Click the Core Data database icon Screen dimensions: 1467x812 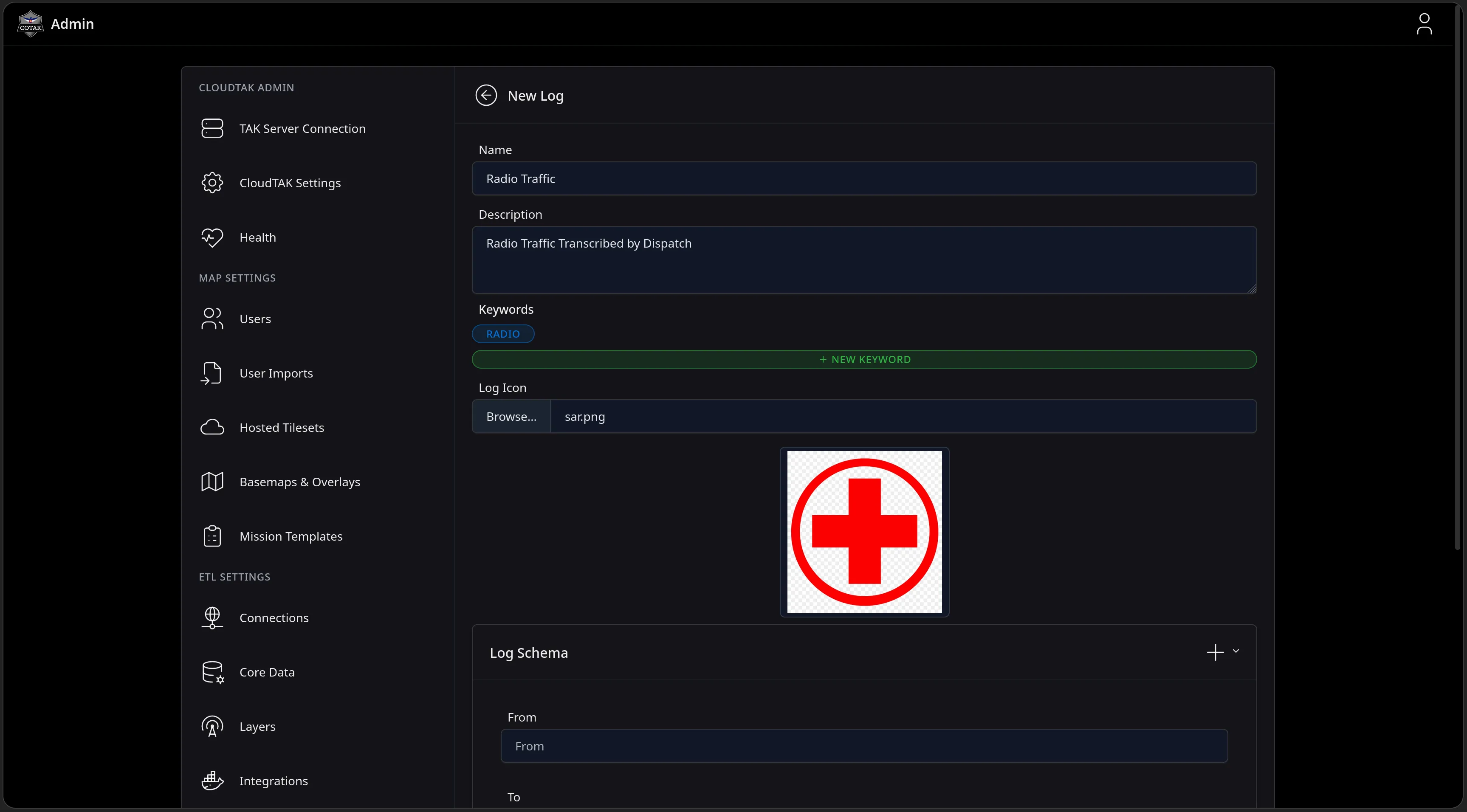(213, 672)
